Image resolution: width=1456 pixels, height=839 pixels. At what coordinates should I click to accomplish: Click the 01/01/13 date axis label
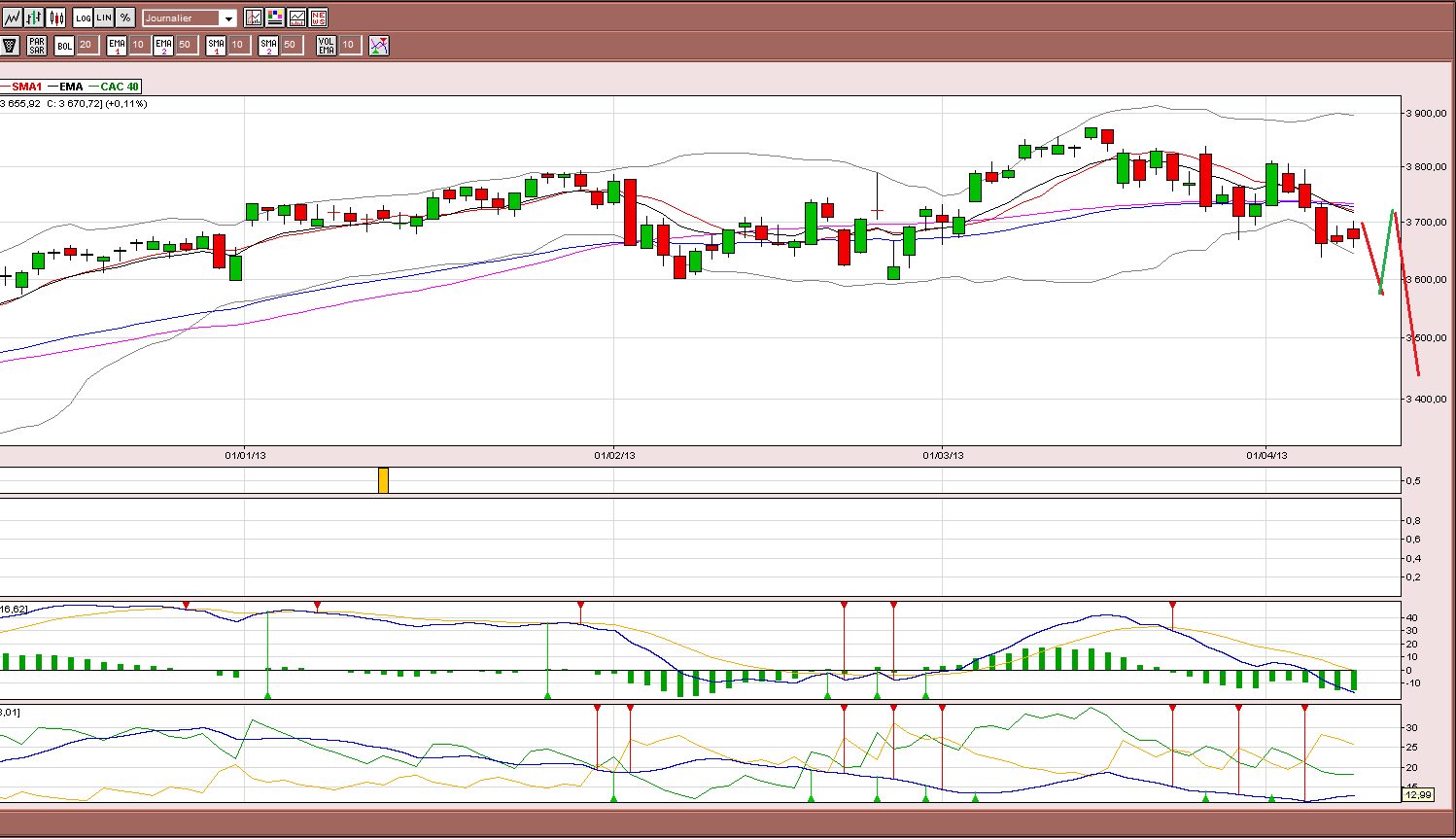point(246,455)
